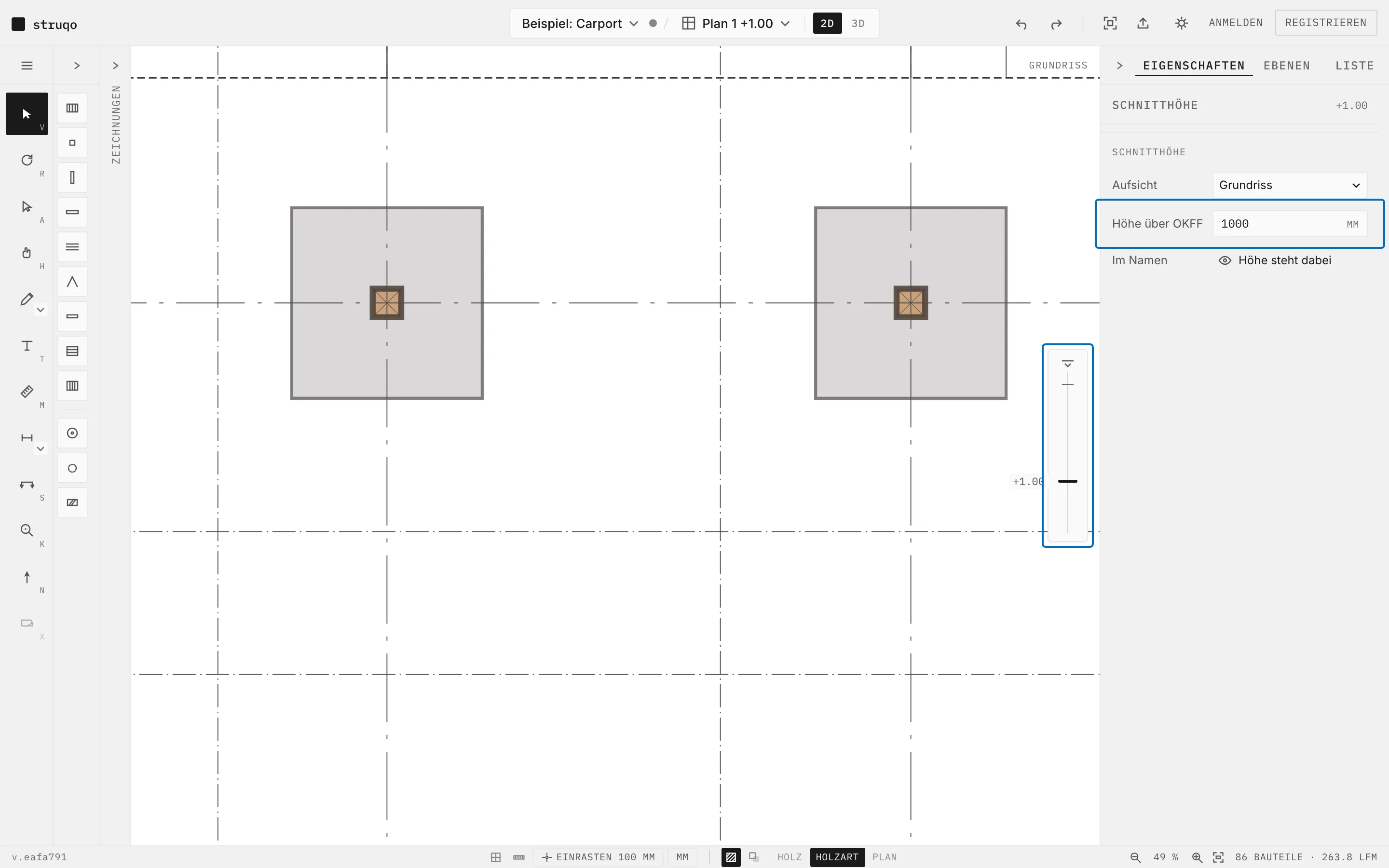Toggle the hatch fill display button
1389x868 pixels.
[731, 857]
